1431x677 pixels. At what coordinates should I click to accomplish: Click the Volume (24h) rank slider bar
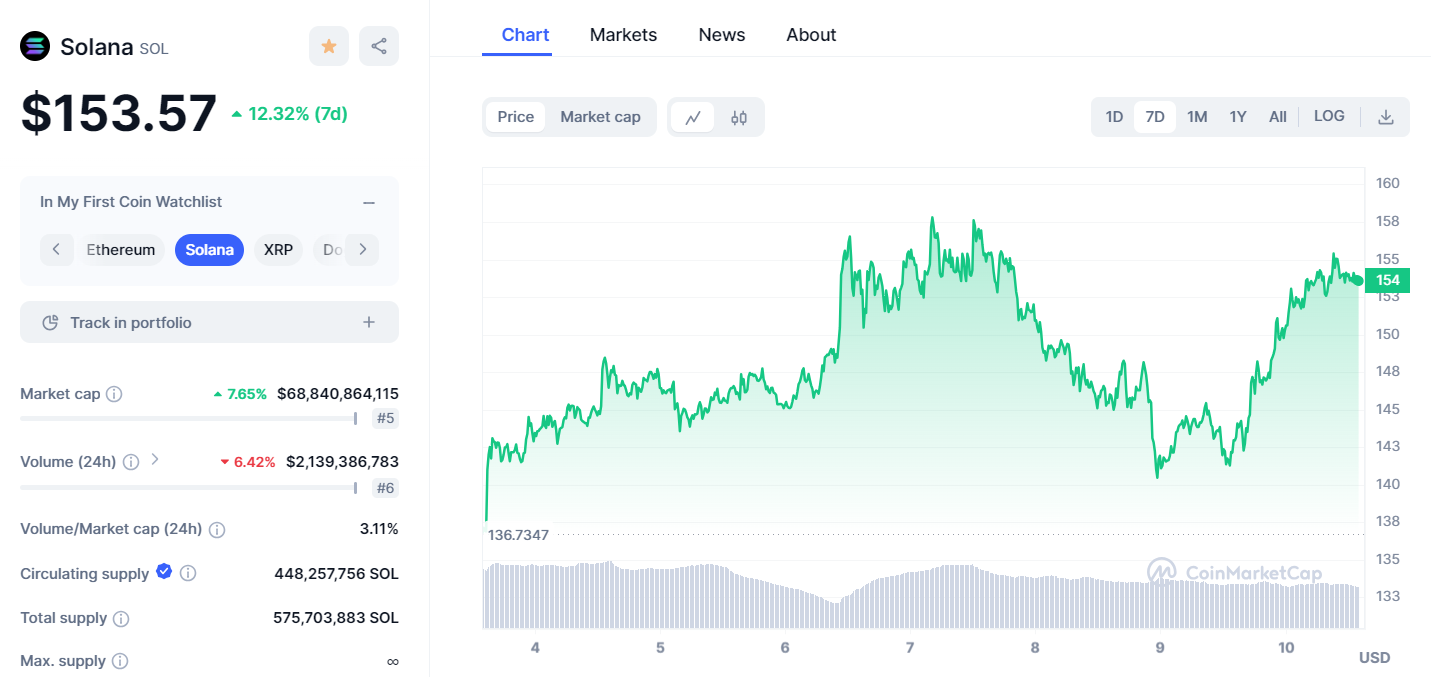point(188,488)
